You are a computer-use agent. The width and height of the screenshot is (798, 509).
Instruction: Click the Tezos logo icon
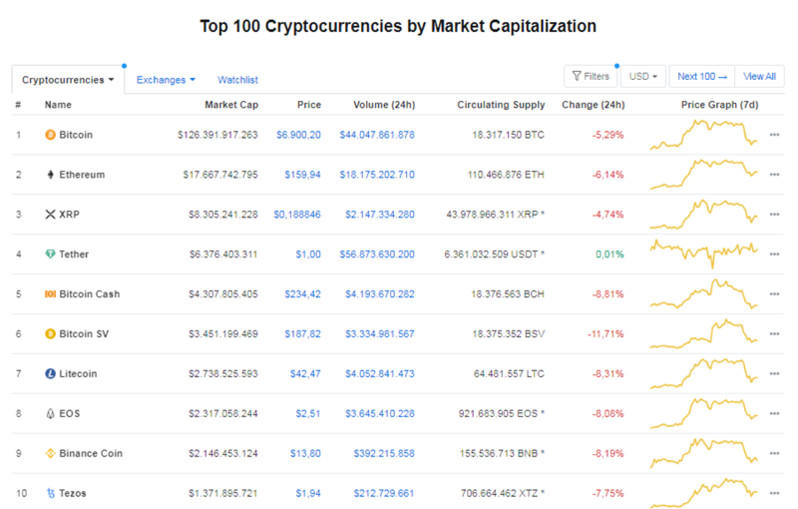(50, 493)
